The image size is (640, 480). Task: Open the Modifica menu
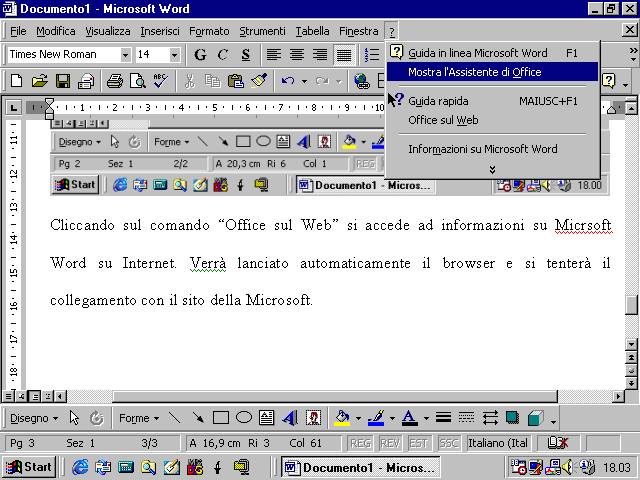[56, 31]
